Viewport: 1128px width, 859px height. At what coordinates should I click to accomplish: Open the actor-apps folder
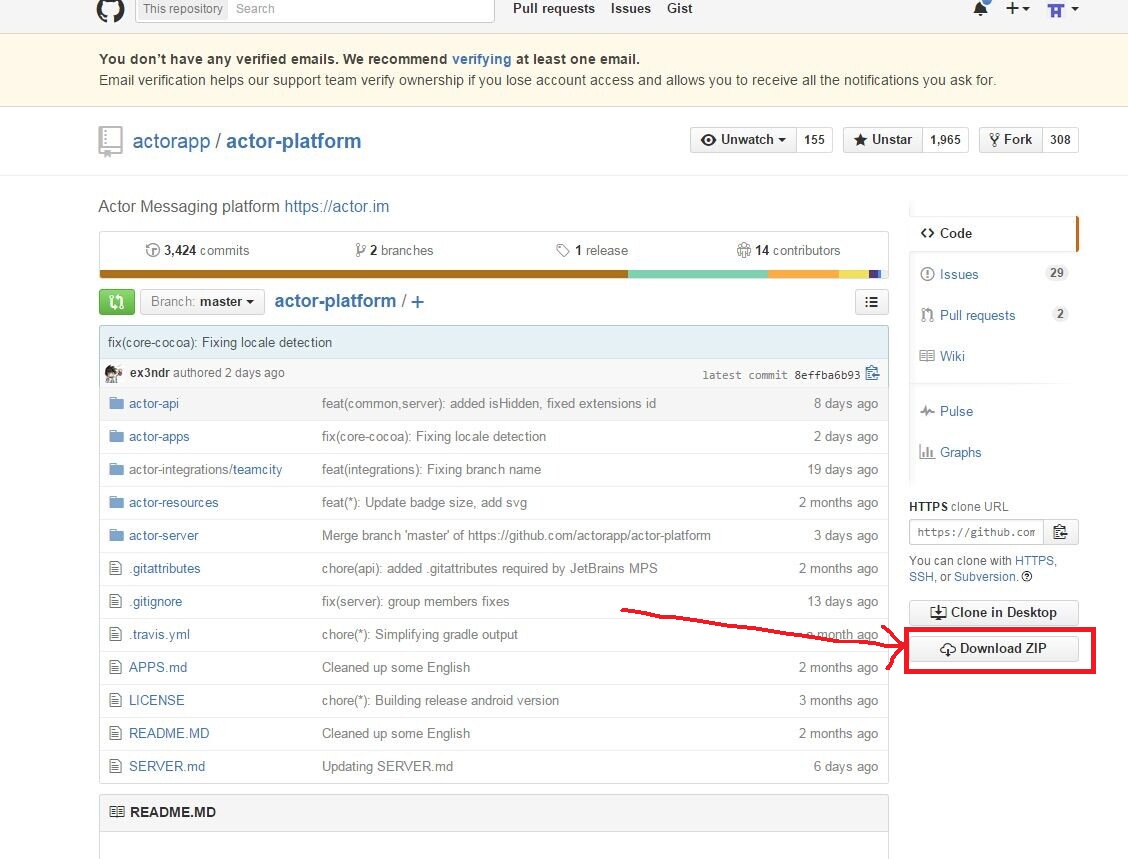tap(159, 437)
